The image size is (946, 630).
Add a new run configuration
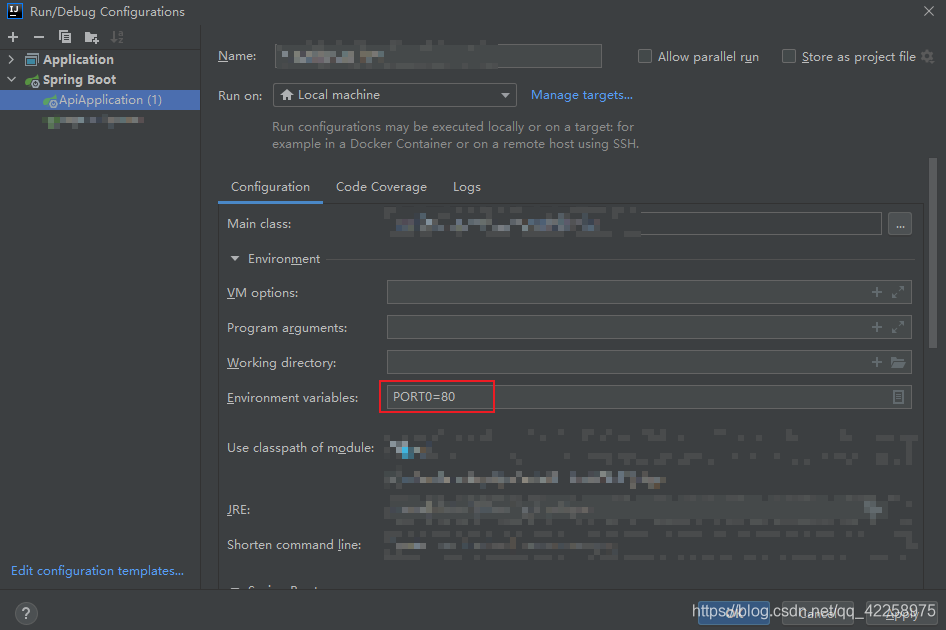point(12,36)
